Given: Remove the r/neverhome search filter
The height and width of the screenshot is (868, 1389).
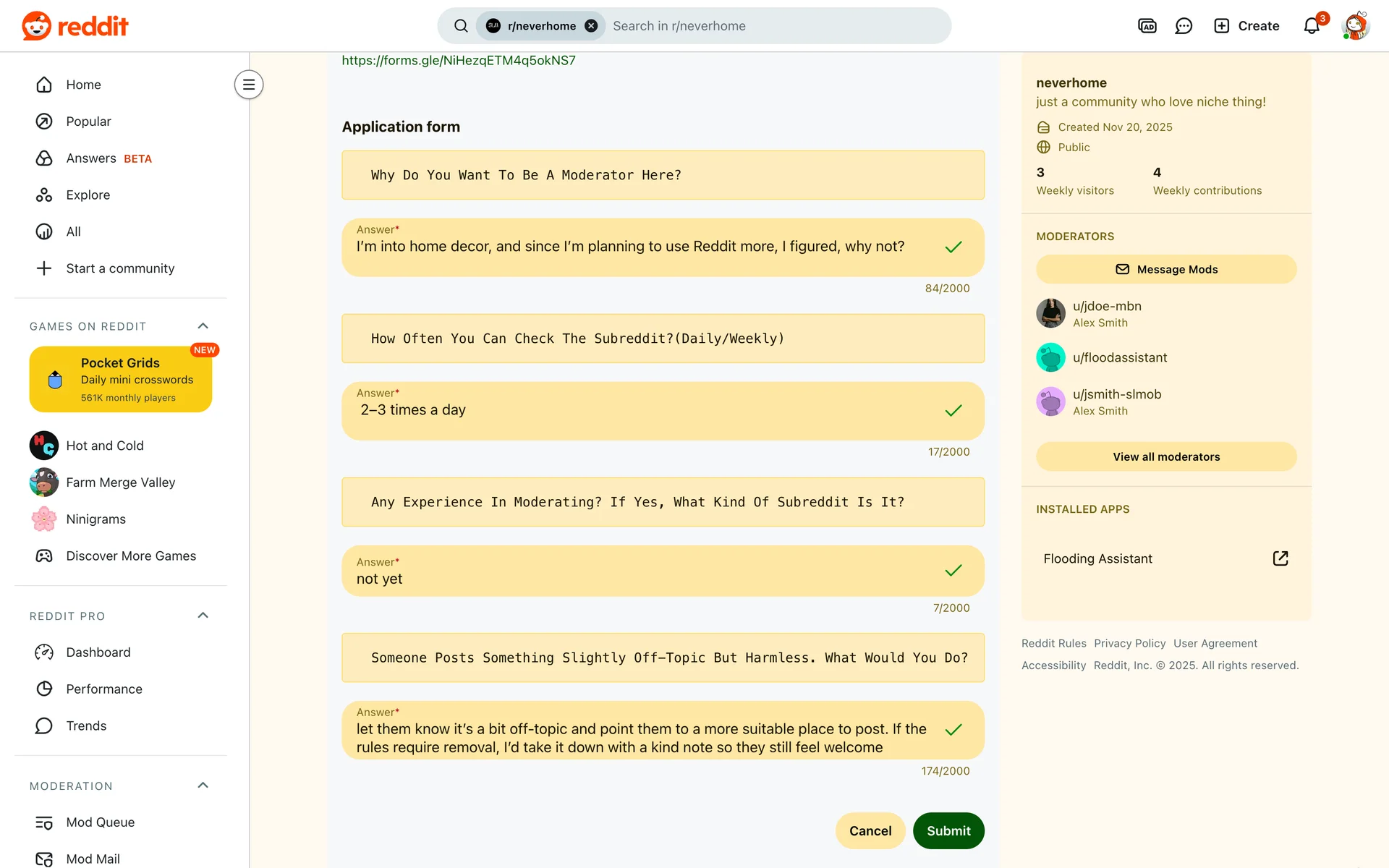Looking at the screenshot, I should (591, 26).
